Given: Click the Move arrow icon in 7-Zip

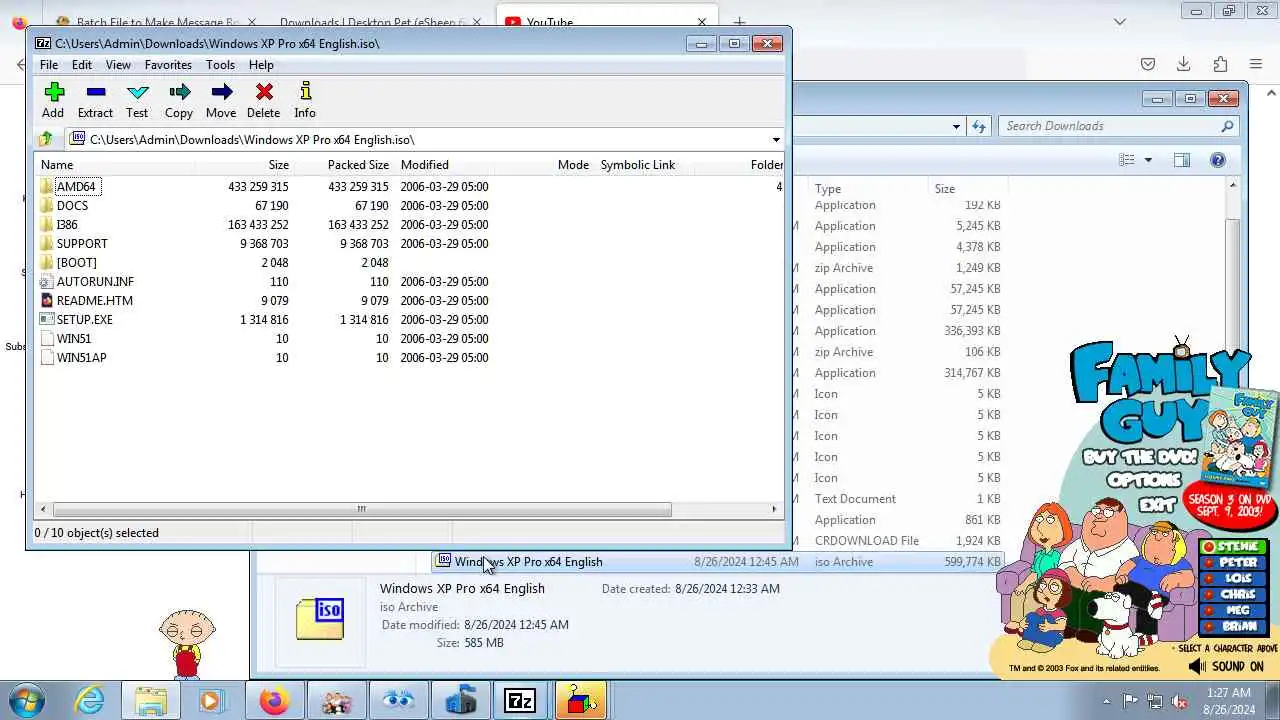Looking at the screenshot, I should pyautogui.click(x=221, y=93).
